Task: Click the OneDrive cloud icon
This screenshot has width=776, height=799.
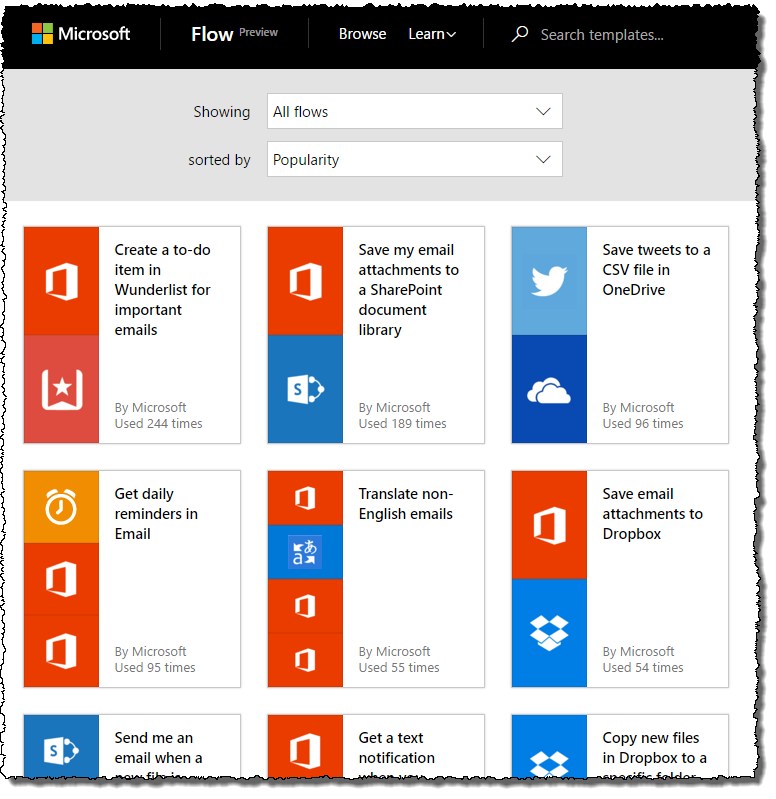Action: [549, 389]
